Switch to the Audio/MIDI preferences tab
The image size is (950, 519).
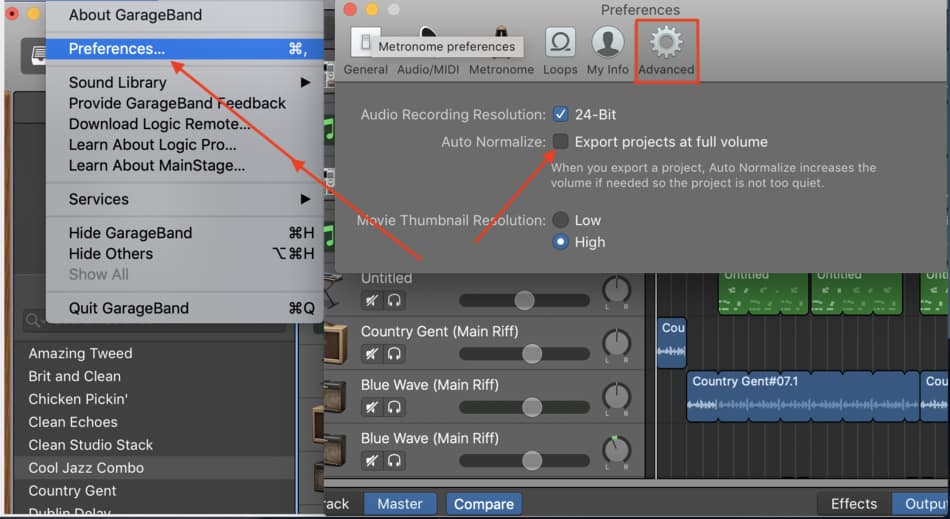[428, 69]
